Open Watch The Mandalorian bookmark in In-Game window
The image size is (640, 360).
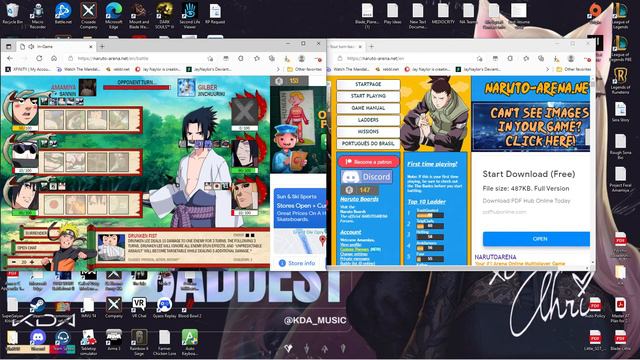pyautogui.click(x=79, y=69)
